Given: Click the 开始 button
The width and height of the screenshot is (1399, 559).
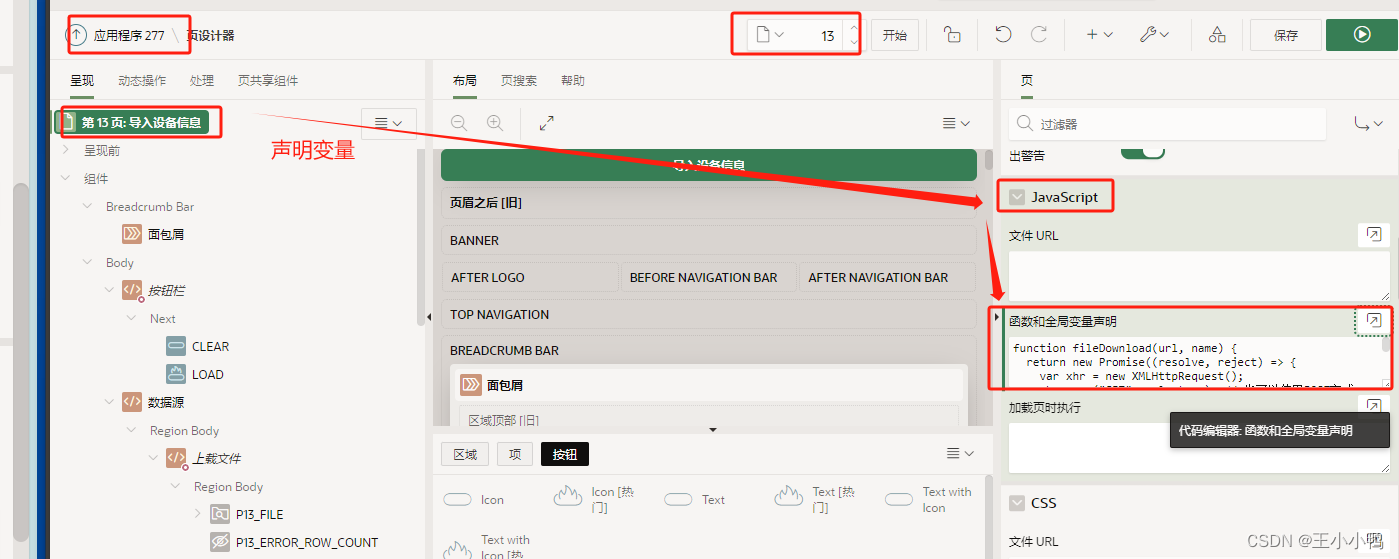Looking at the screenshot, I should [895, 35].
